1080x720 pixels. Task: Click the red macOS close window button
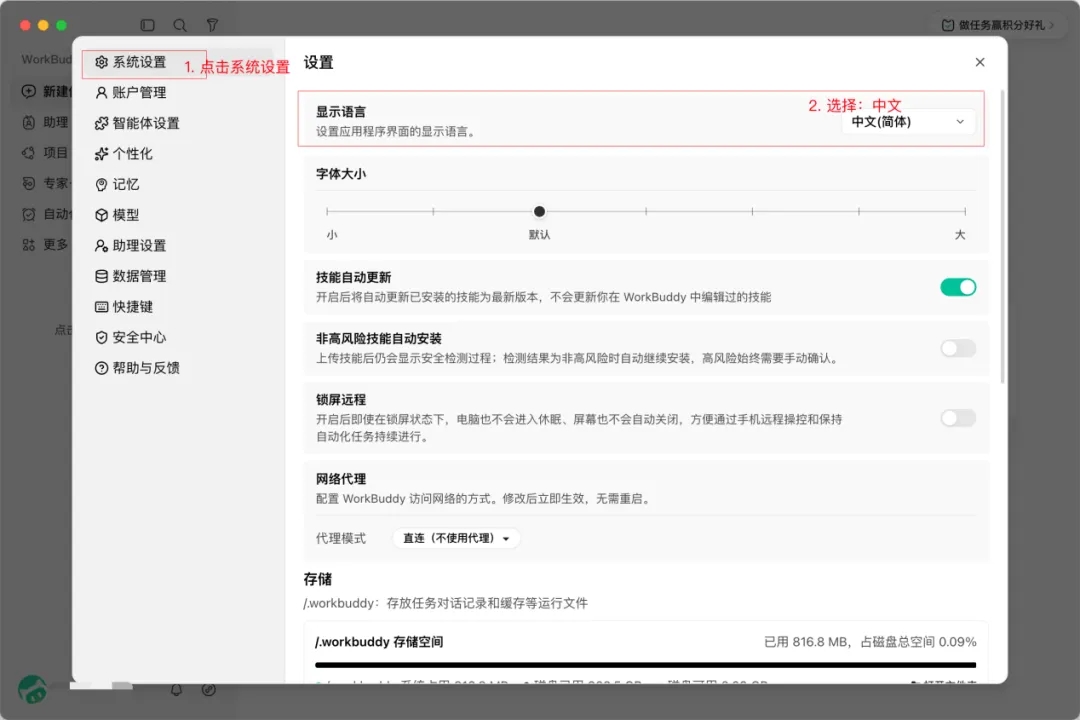click(x=25, y=25)
